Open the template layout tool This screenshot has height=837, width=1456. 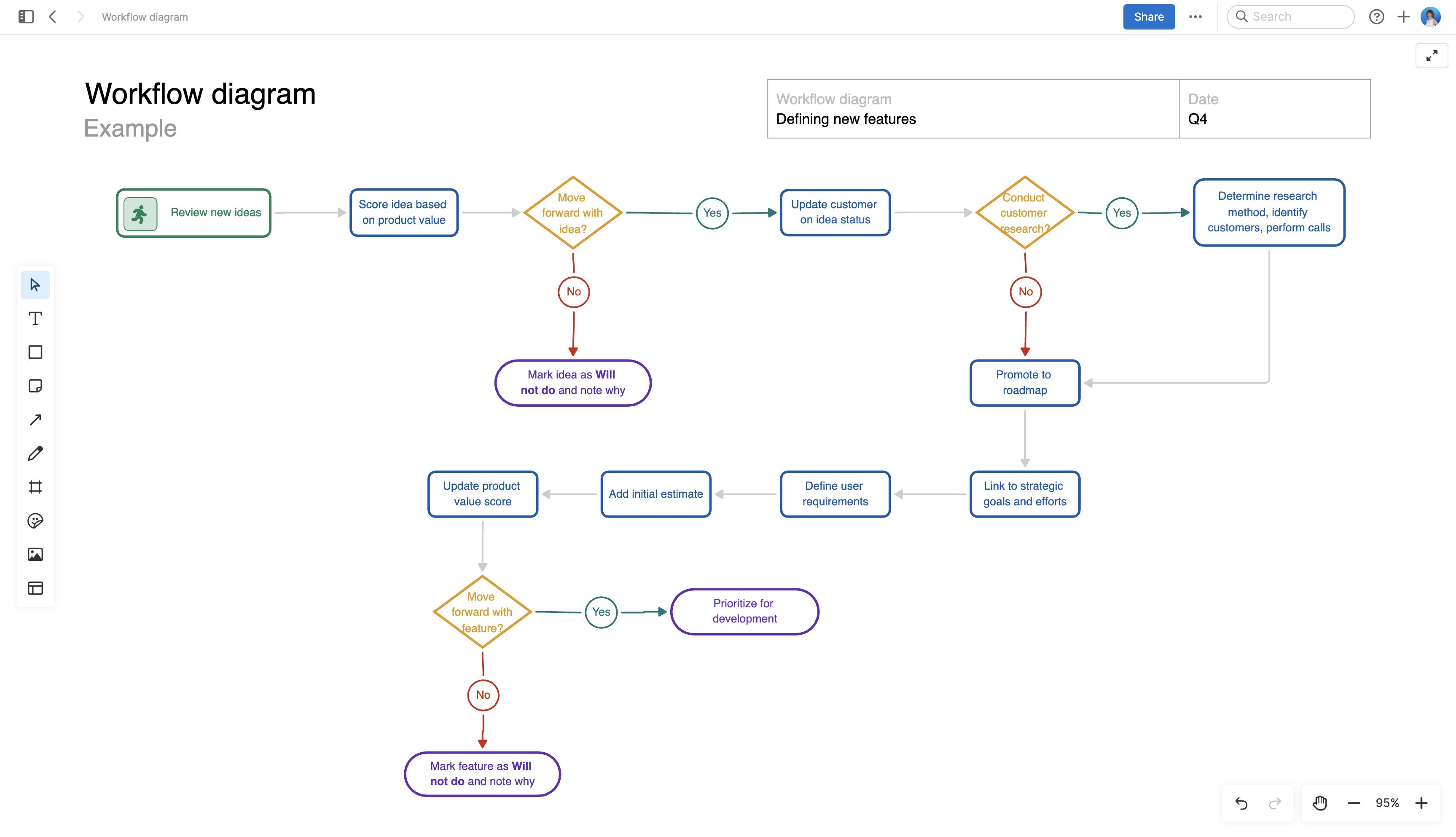[35, 588]
